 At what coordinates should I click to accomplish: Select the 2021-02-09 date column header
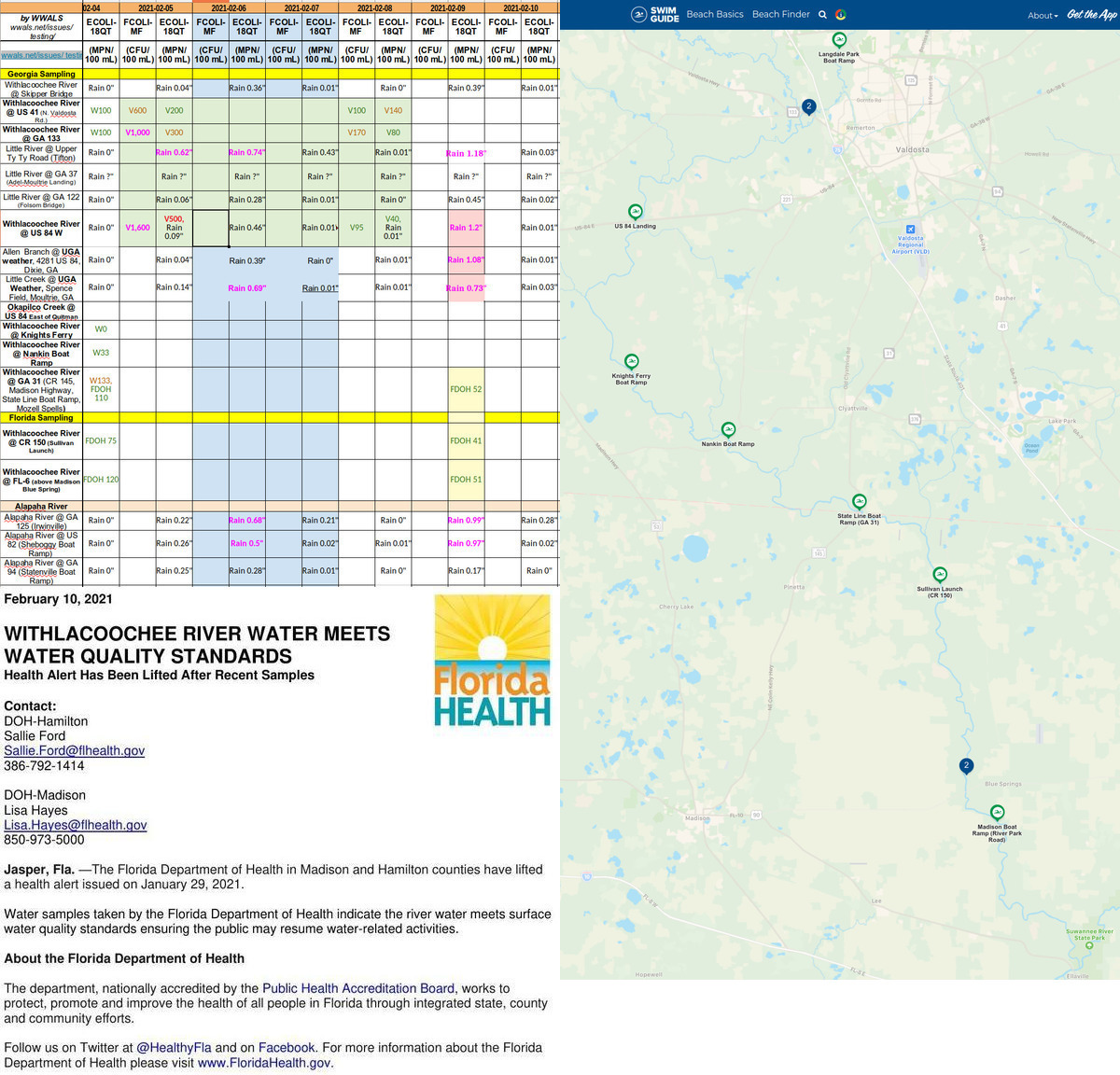448,7
